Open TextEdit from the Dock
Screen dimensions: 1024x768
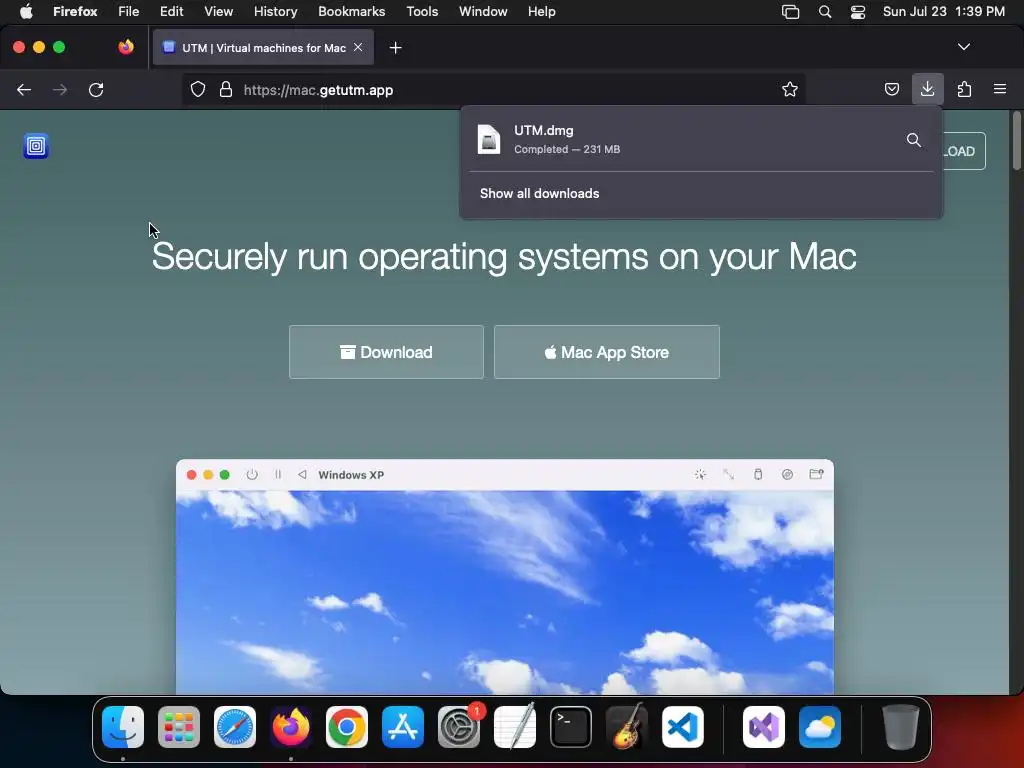click(x=515, y=727)
